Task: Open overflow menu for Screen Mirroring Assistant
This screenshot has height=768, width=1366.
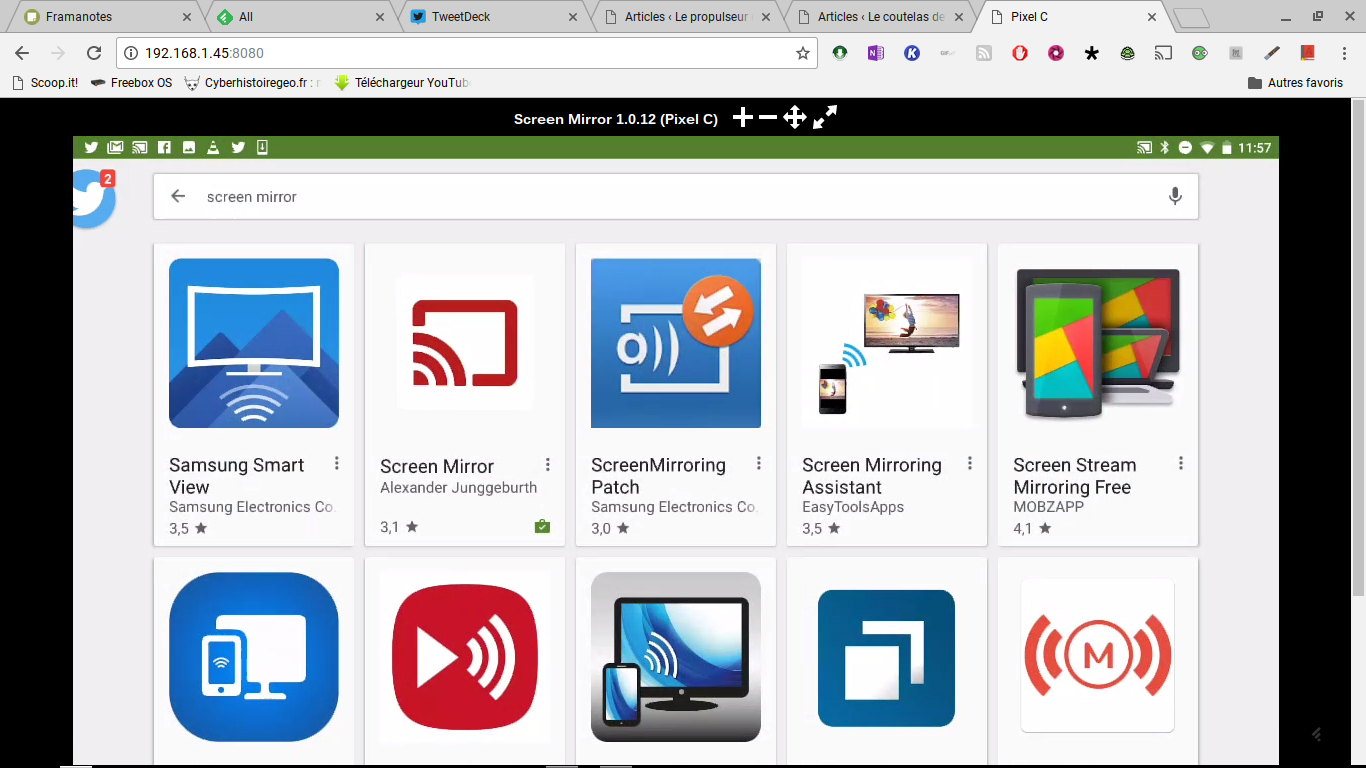Action: coord(970,463)
